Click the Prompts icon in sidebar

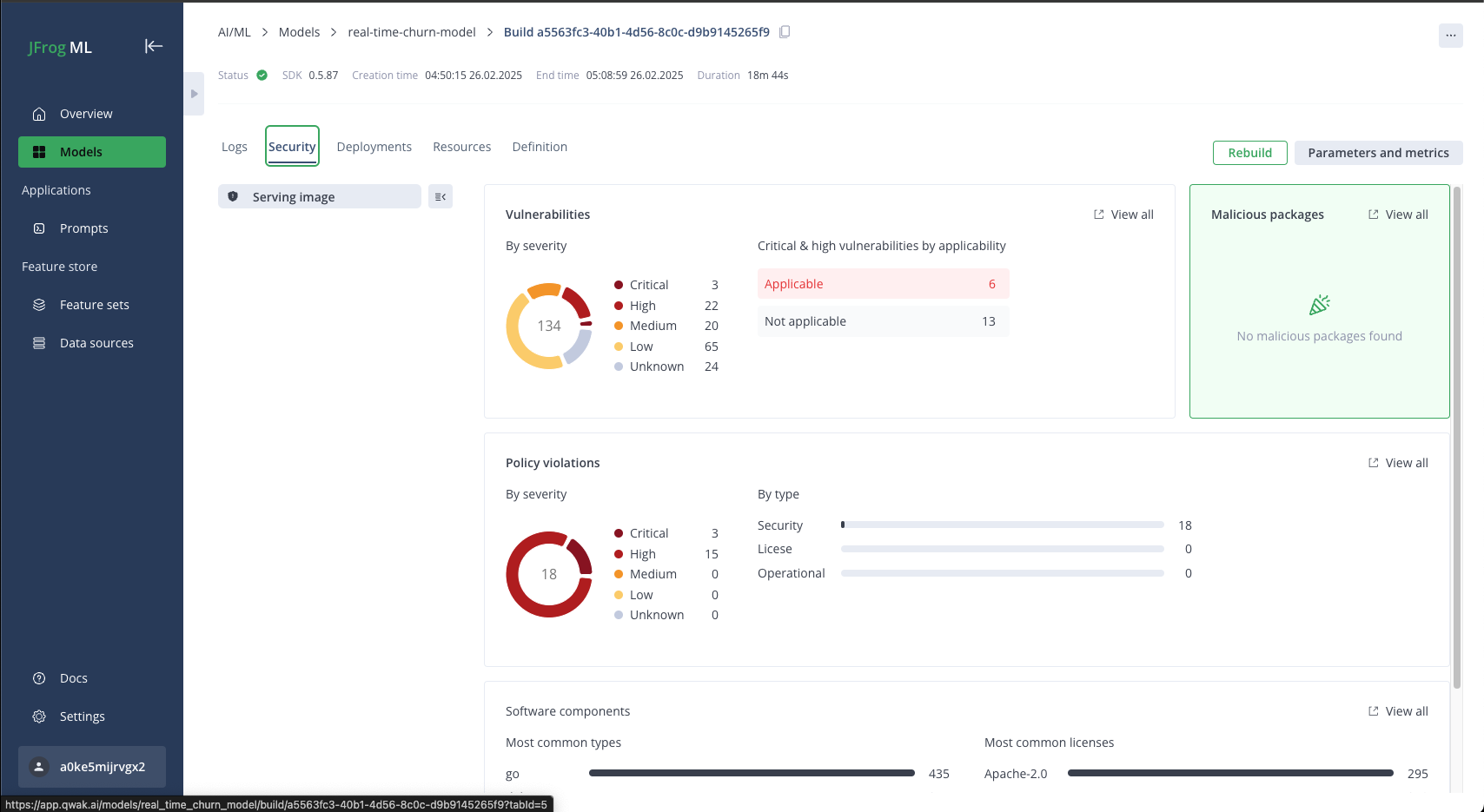click(39, 228)
